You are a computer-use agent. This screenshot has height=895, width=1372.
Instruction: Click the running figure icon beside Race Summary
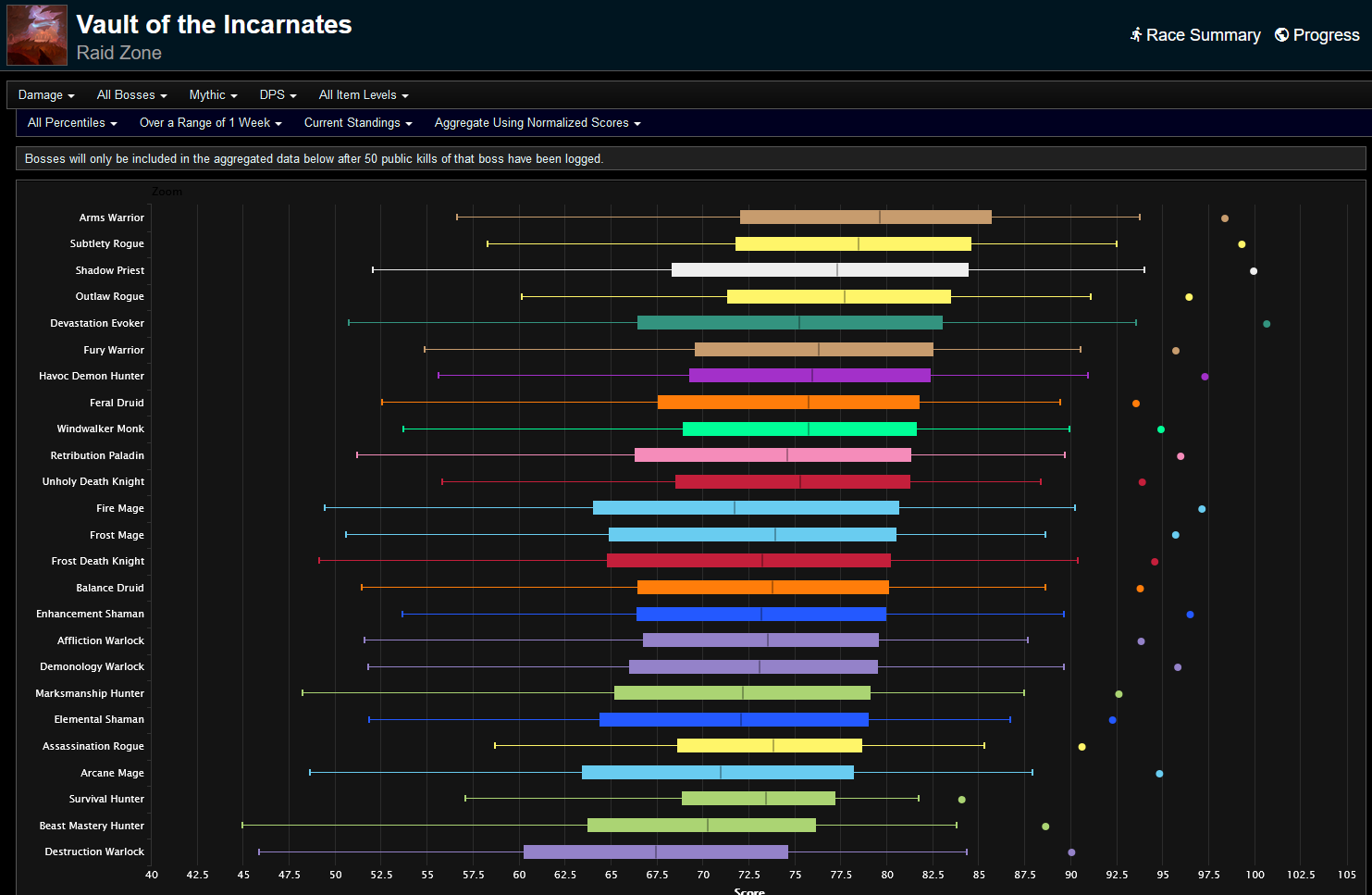1136,34
